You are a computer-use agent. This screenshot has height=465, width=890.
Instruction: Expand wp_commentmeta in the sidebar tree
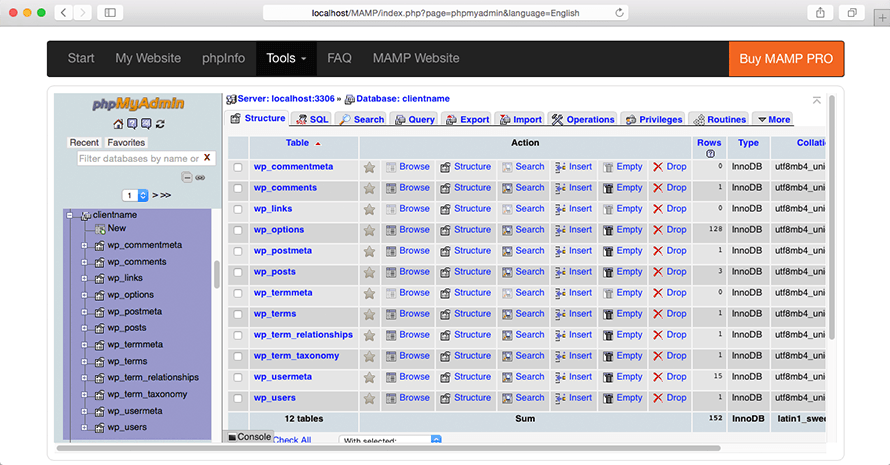click(x=84, y=246)
